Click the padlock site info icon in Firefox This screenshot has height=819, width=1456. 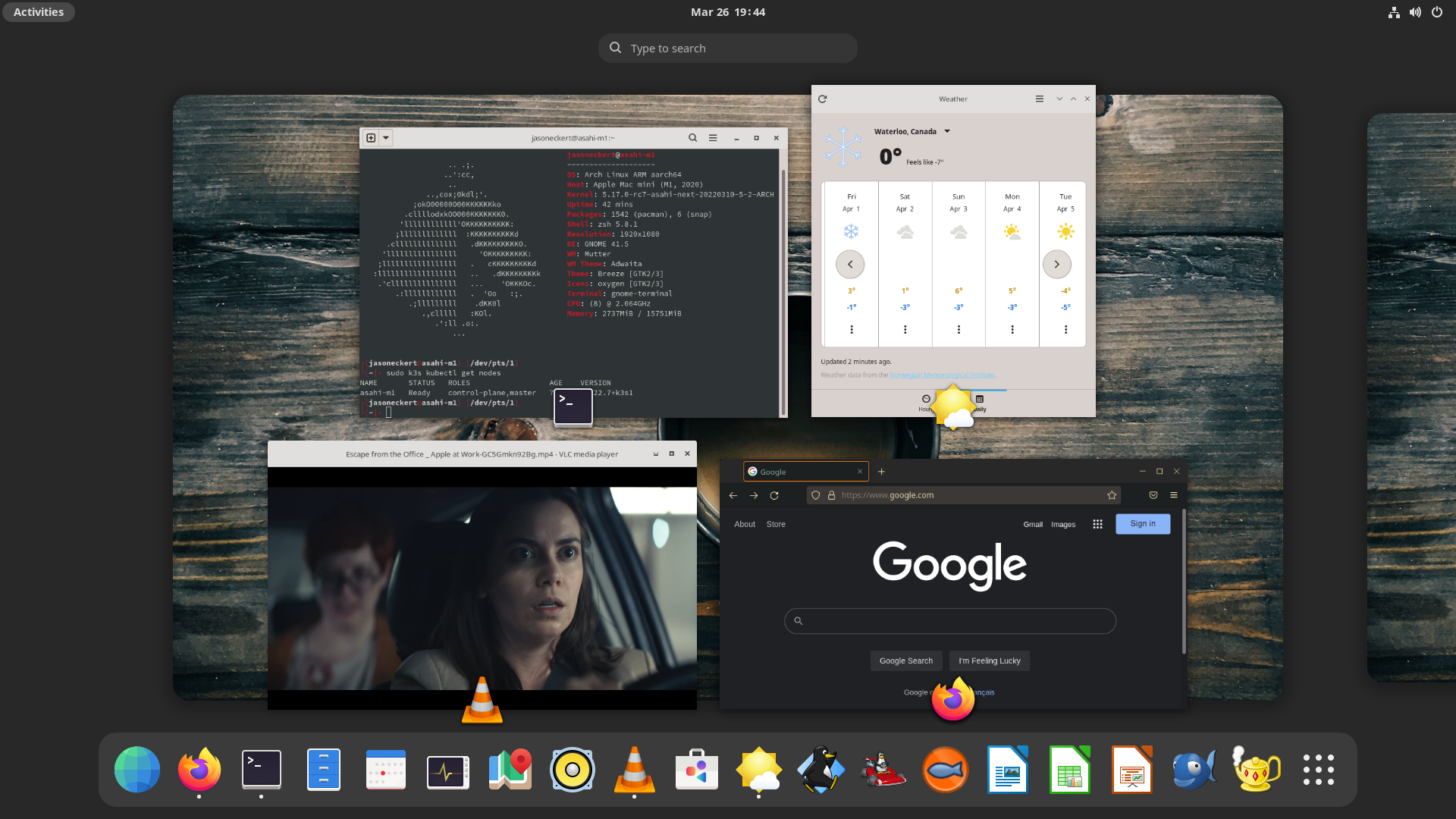coord(831,495)
